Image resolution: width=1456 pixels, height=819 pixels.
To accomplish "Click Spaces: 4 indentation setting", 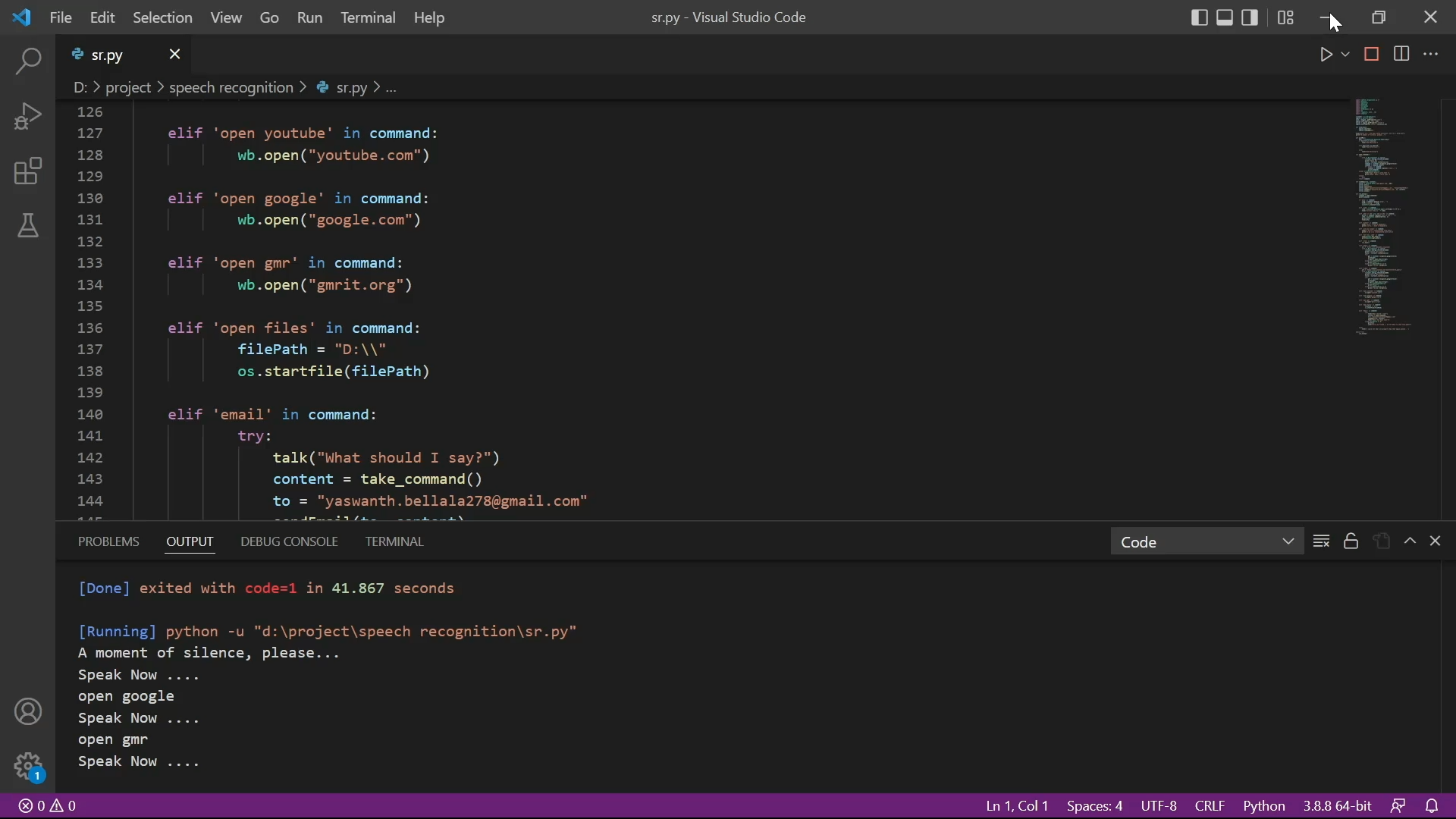I will click(x=1094, y=806).
